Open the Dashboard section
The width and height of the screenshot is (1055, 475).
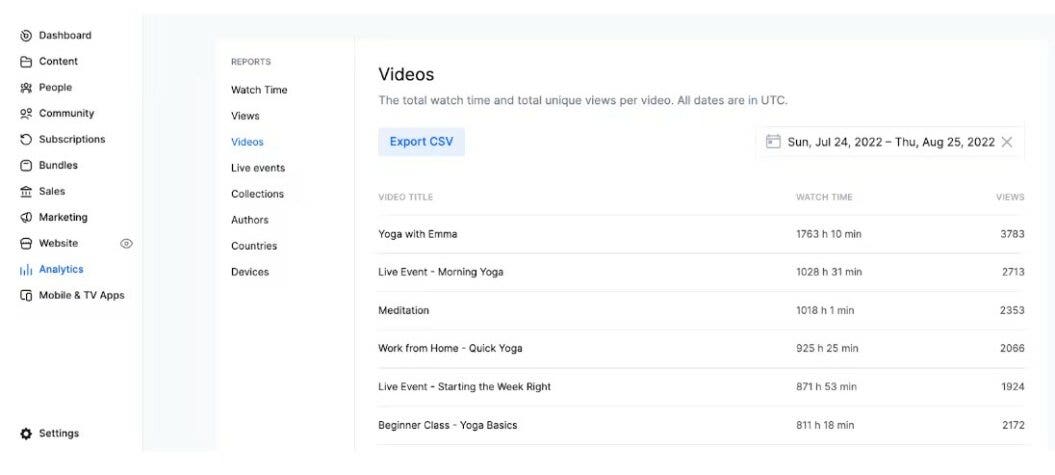(65, 36)
